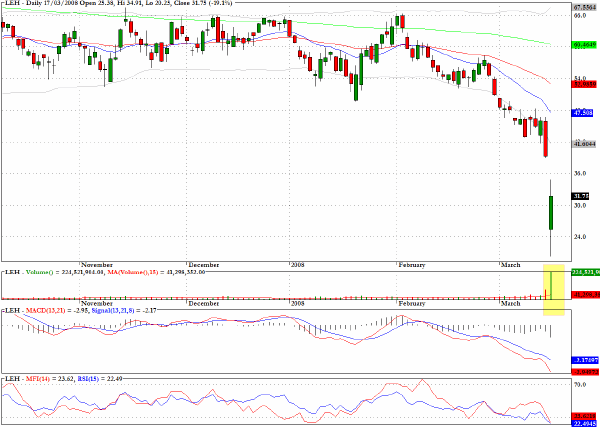Click November label under the volume panel
This screenshot has height=427, width=600.
coord(97,303)
